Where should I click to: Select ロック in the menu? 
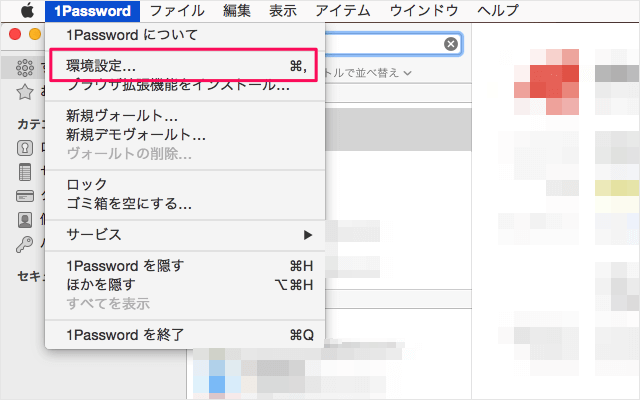pos(185,184)
